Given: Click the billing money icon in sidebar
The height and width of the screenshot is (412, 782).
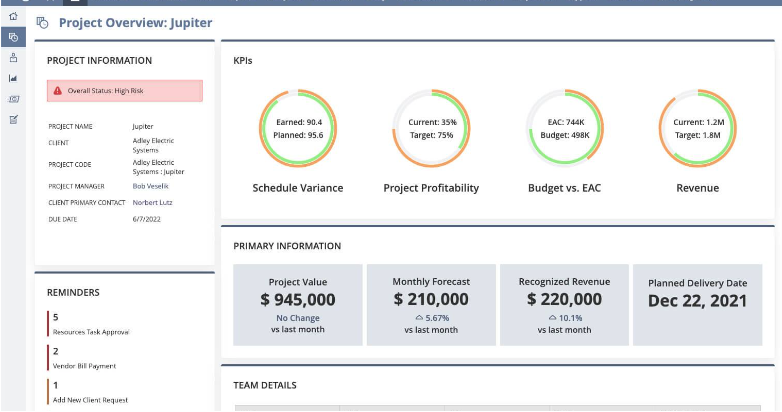Looking at the screenshot, I should point(13,99).
